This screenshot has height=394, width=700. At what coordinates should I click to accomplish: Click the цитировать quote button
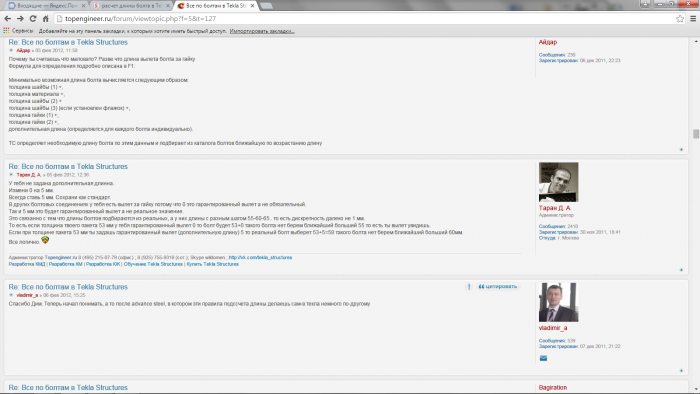pyautogui.click(x=498, y=286)
